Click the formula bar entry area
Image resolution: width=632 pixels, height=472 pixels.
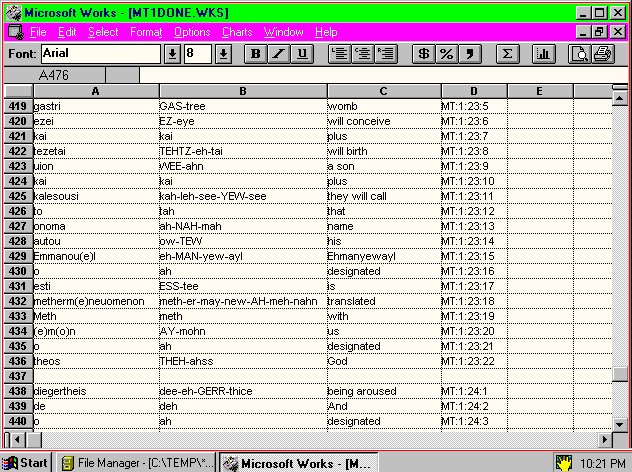[x=383, y=75]
